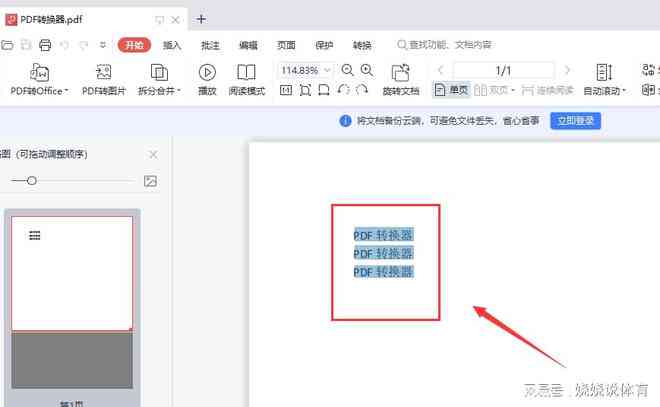
Task: Go to the next page arrow
Action: pyautogui.click(x=567, y=70)
